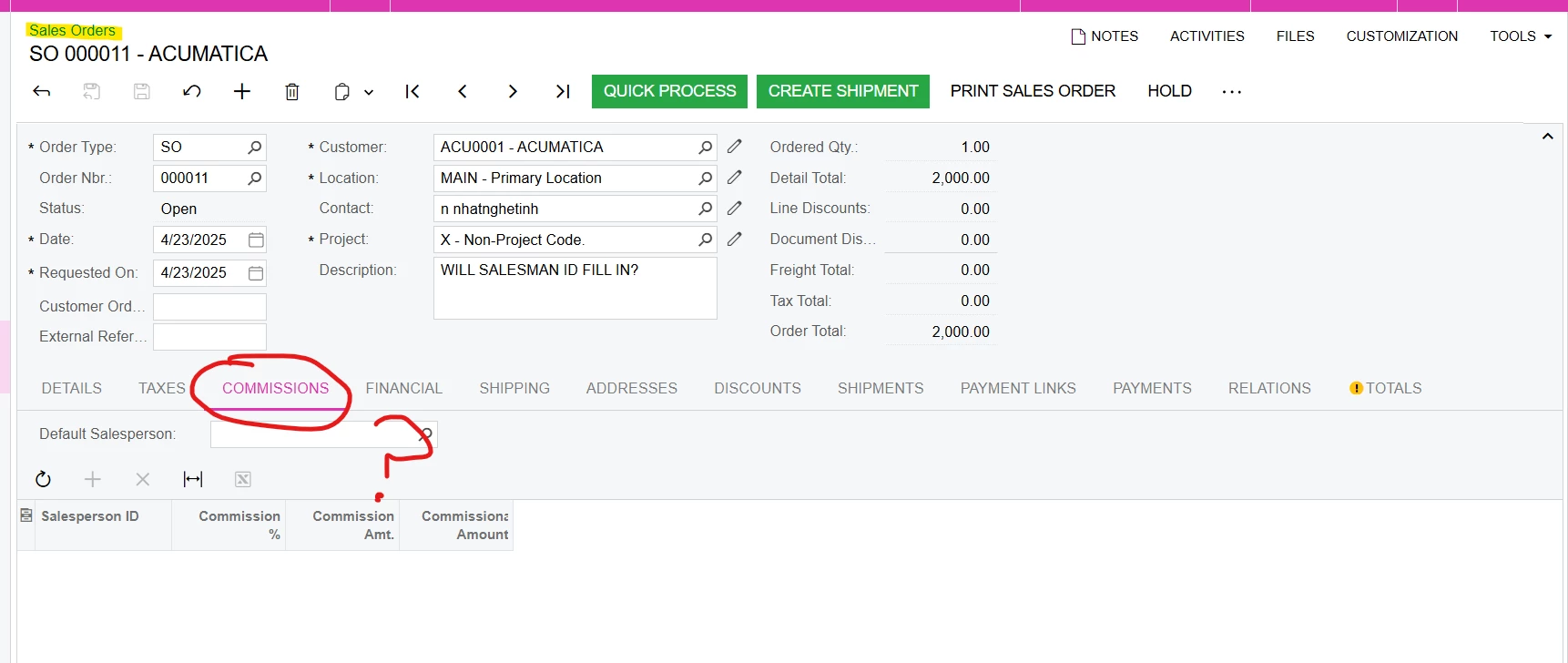This screenshot has height=663, width=1568.
Task: Open Files
Action: [1295, 36]
